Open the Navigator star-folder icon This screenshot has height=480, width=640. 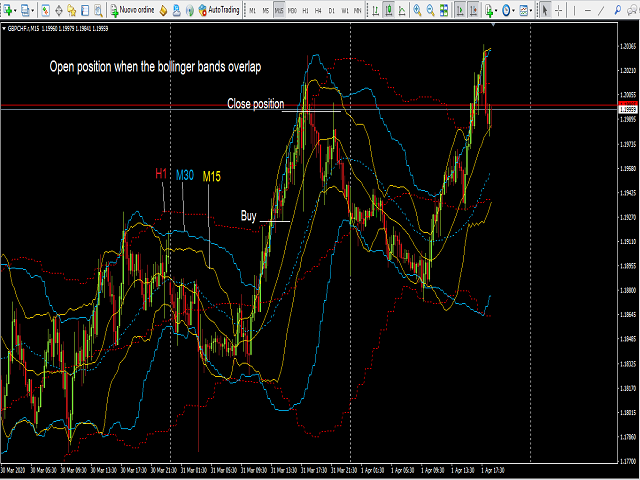[72, 10]
